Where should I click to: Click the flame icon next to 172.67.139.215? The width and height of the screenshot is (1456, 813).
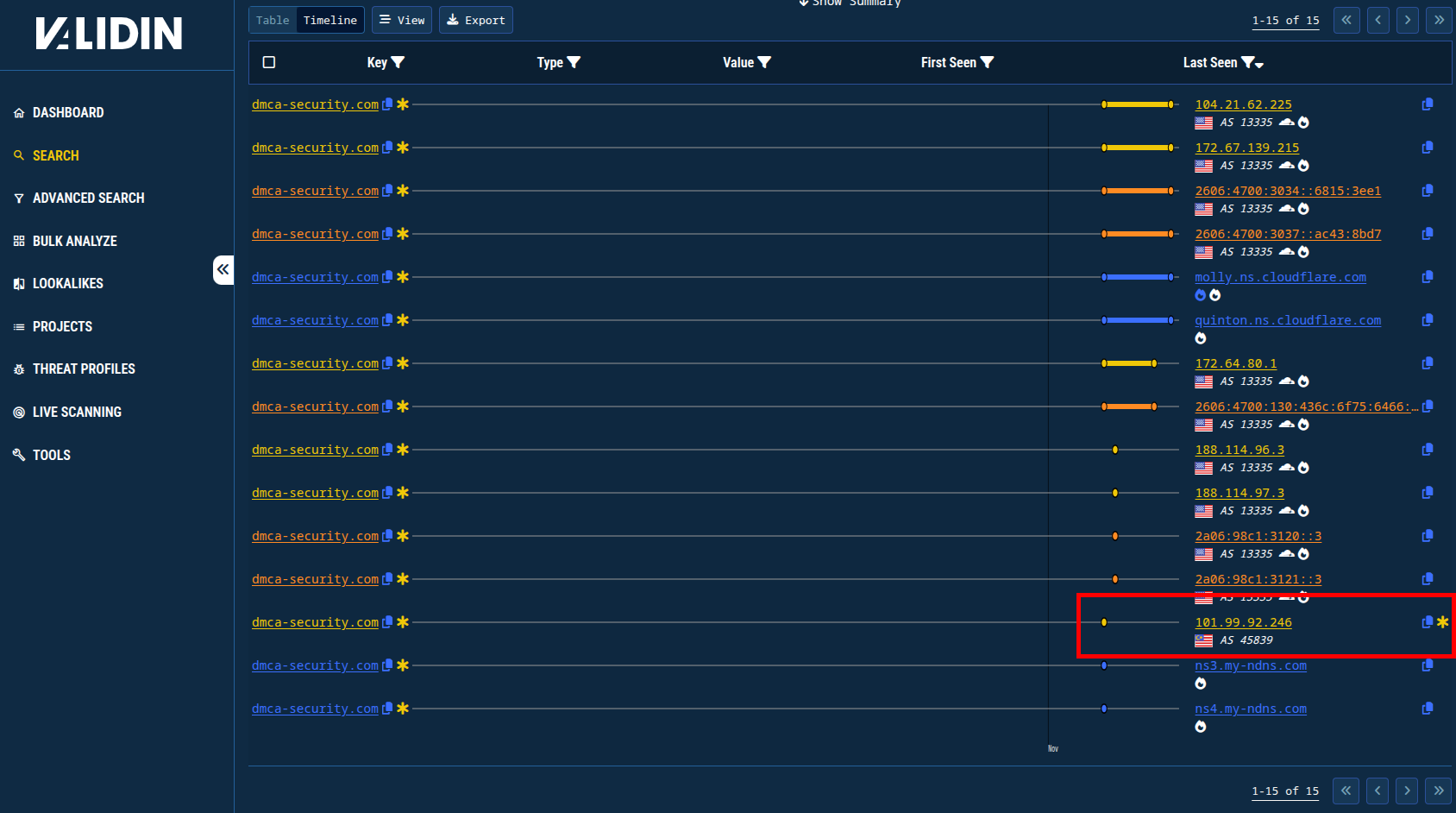coord(1304,165)
